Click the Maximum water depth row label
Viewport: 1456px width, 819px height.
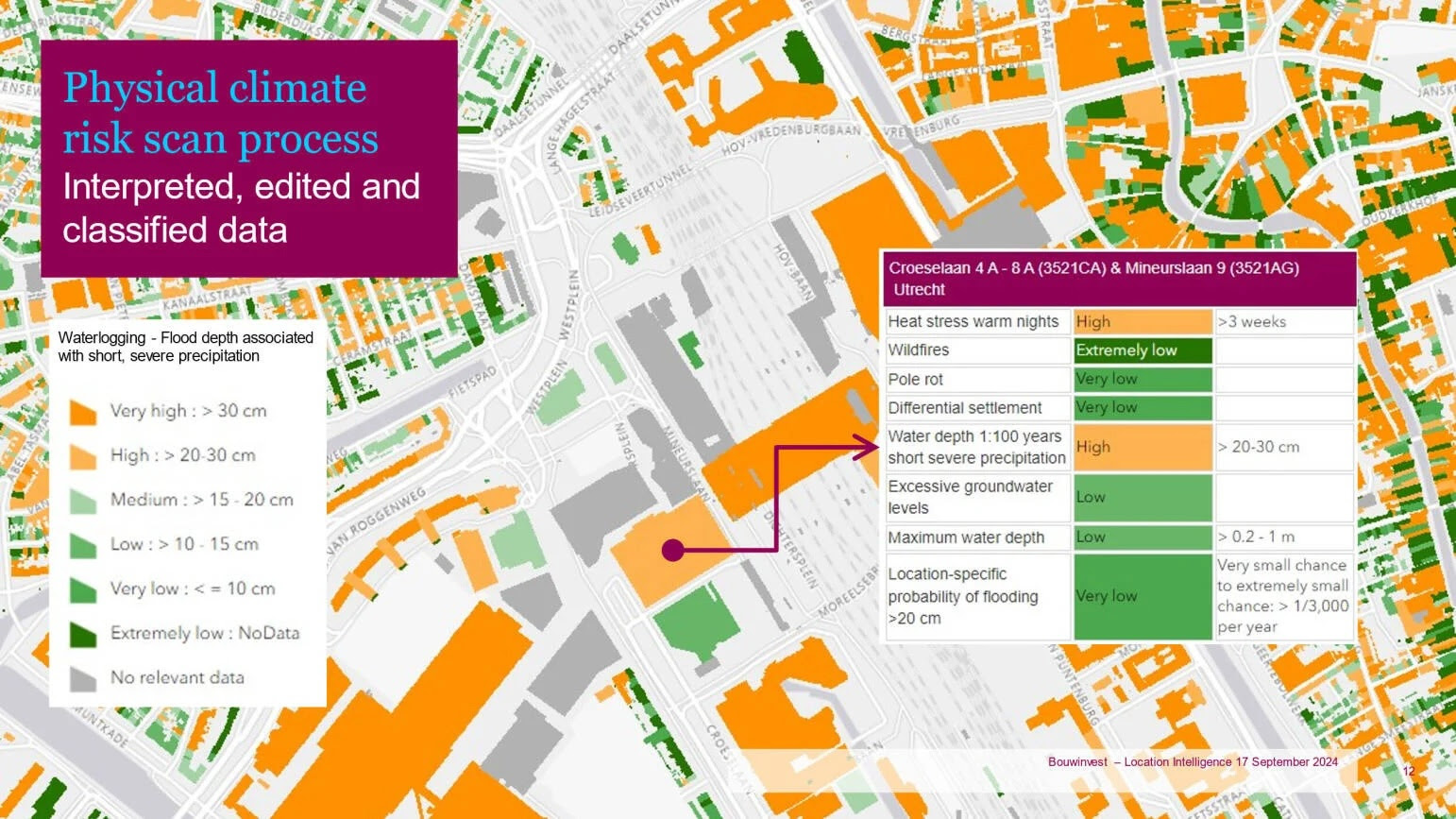966,537
